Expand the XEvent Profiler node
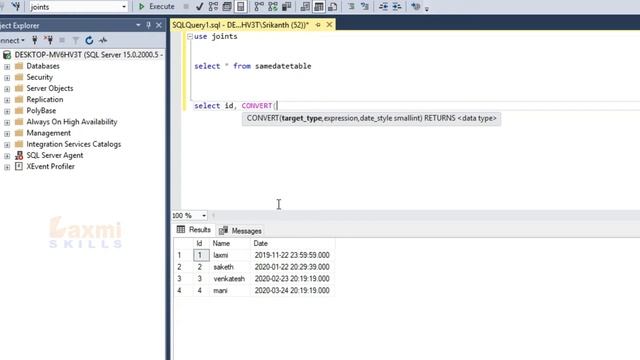640x360 pixels. [7, 167]
